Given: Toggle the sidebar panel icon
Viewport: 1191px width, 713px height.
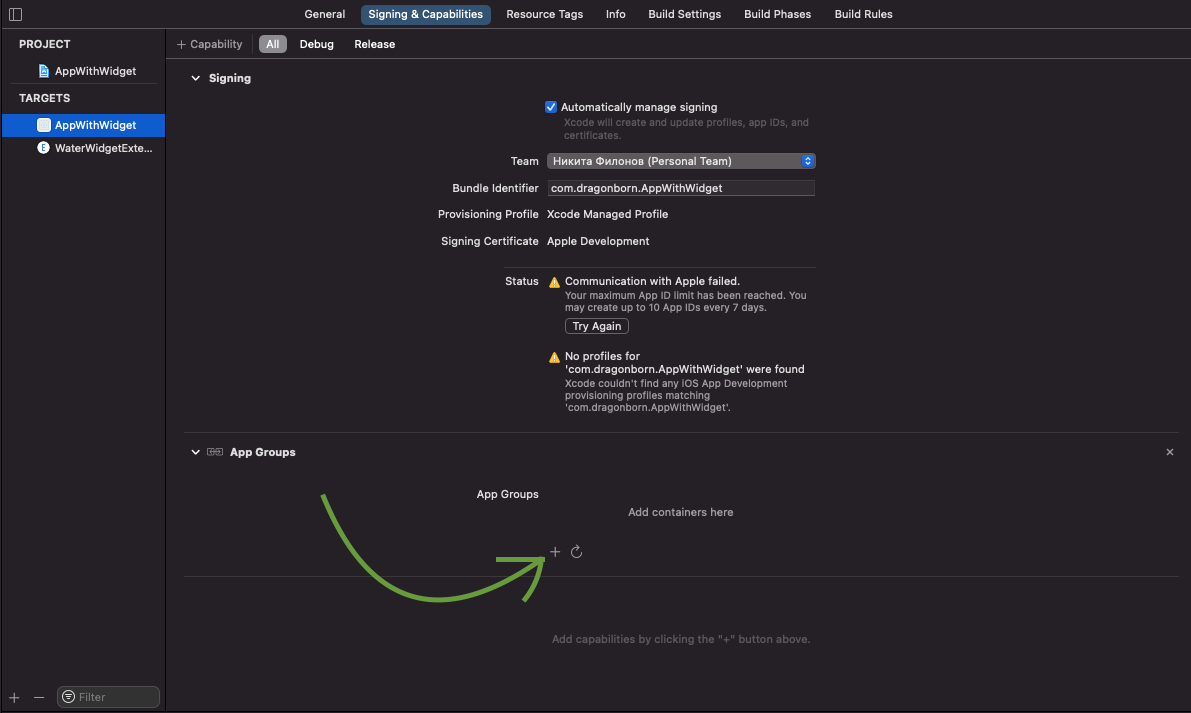Looking at the screenshot, I should (x=15, y=14).
